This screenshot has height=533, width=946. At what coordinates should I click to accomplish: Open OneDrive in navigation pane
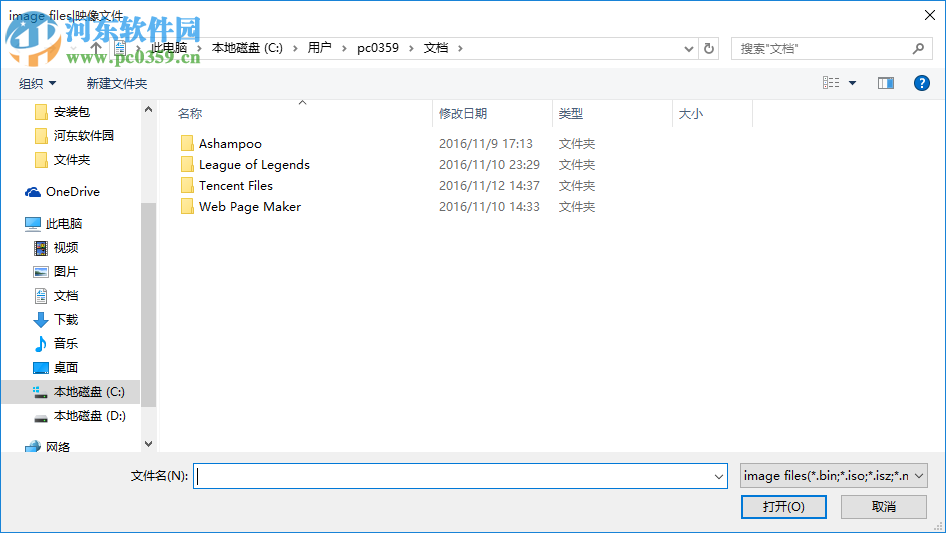point(62,191)
